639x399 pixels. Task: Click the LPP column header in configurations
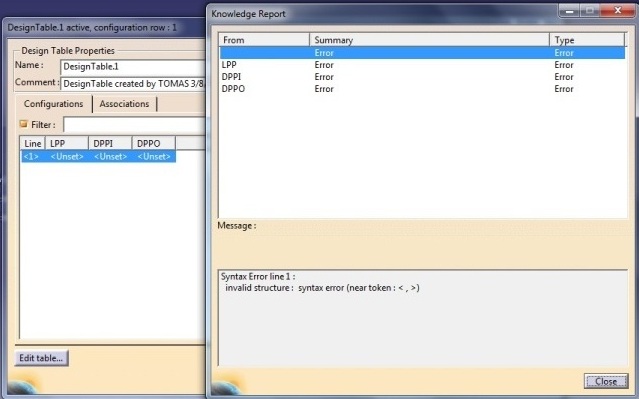[x=66, y=143]
